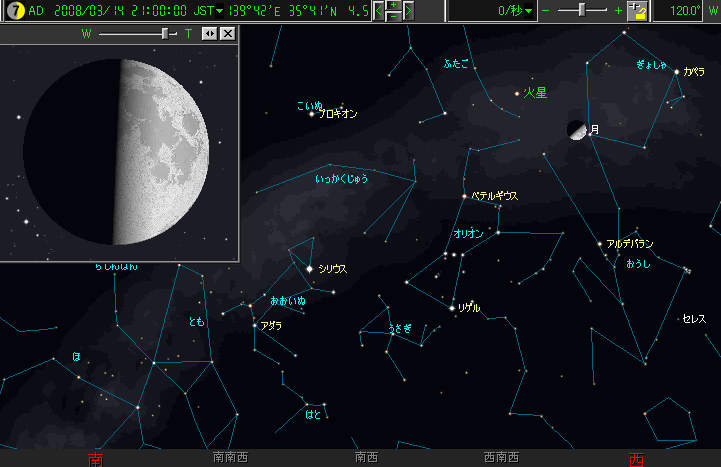Decrease time step with minus button
The image size is (721, 467).
coord(394,17)
